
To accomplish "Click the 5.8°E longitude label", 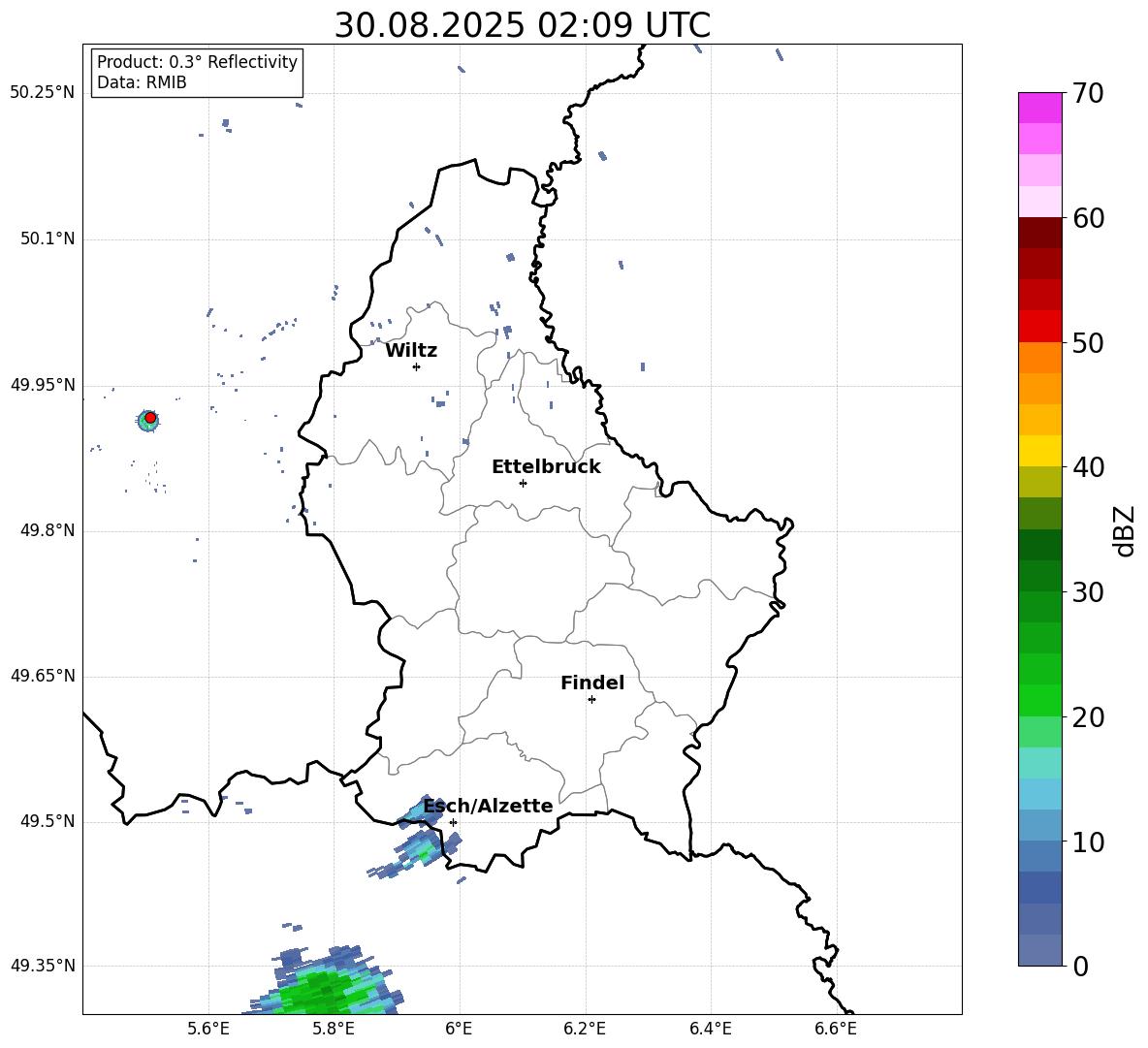I will (334, 1029).
